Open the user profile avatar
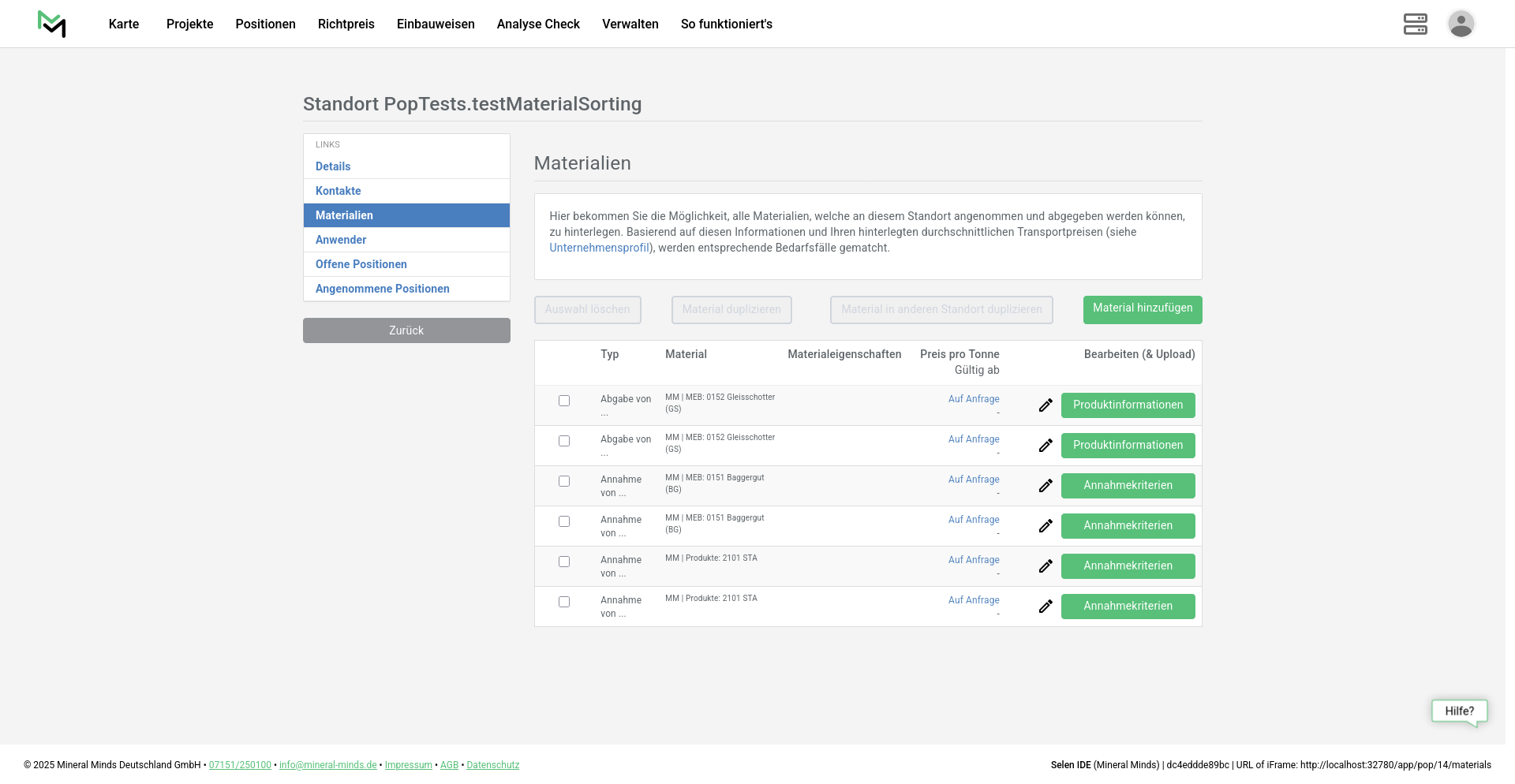This screenshot has height=784, width=1515. click(1461, 24)
